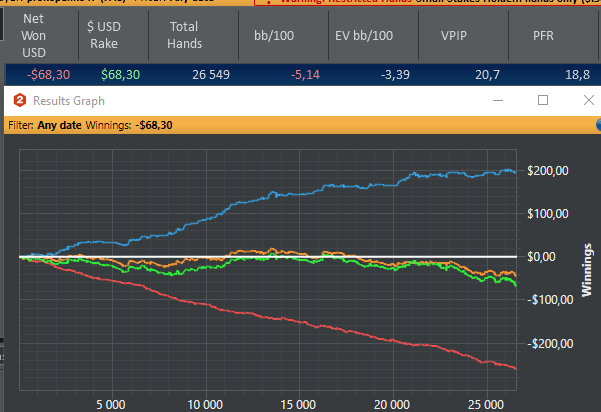
Task: Click the vertical Winnings axis title
Action: click(x=586, y=270)
